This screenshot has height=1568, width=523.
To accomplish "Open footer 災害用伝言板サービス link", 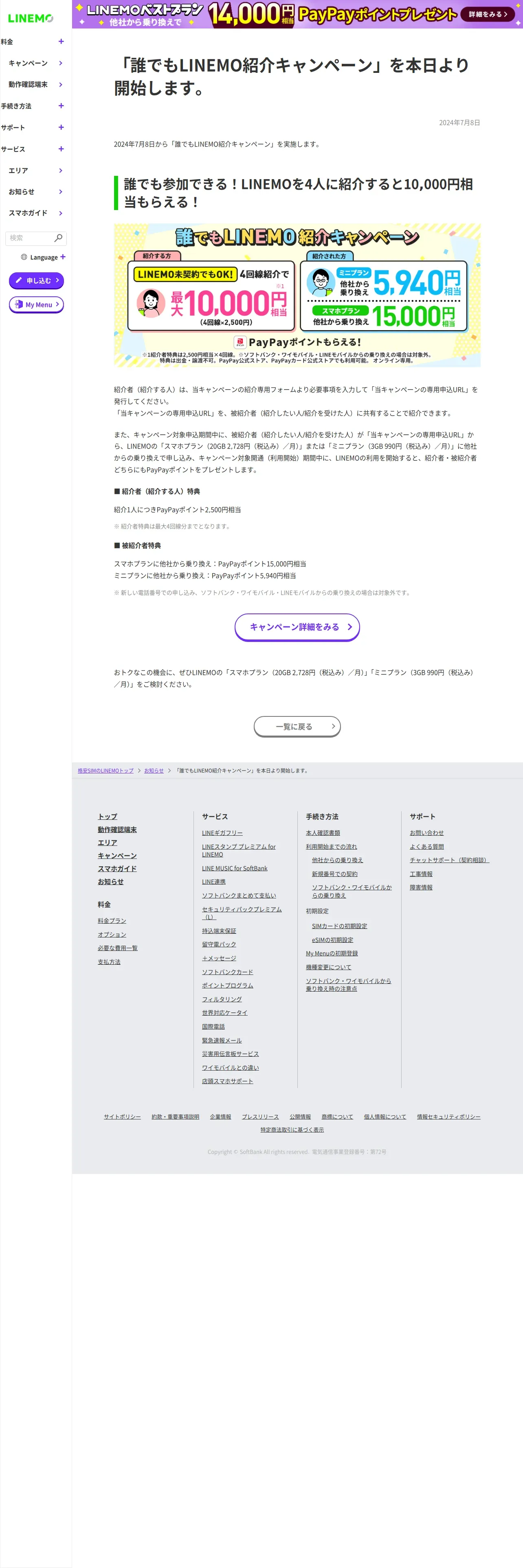I will (x=230, y=1053).
